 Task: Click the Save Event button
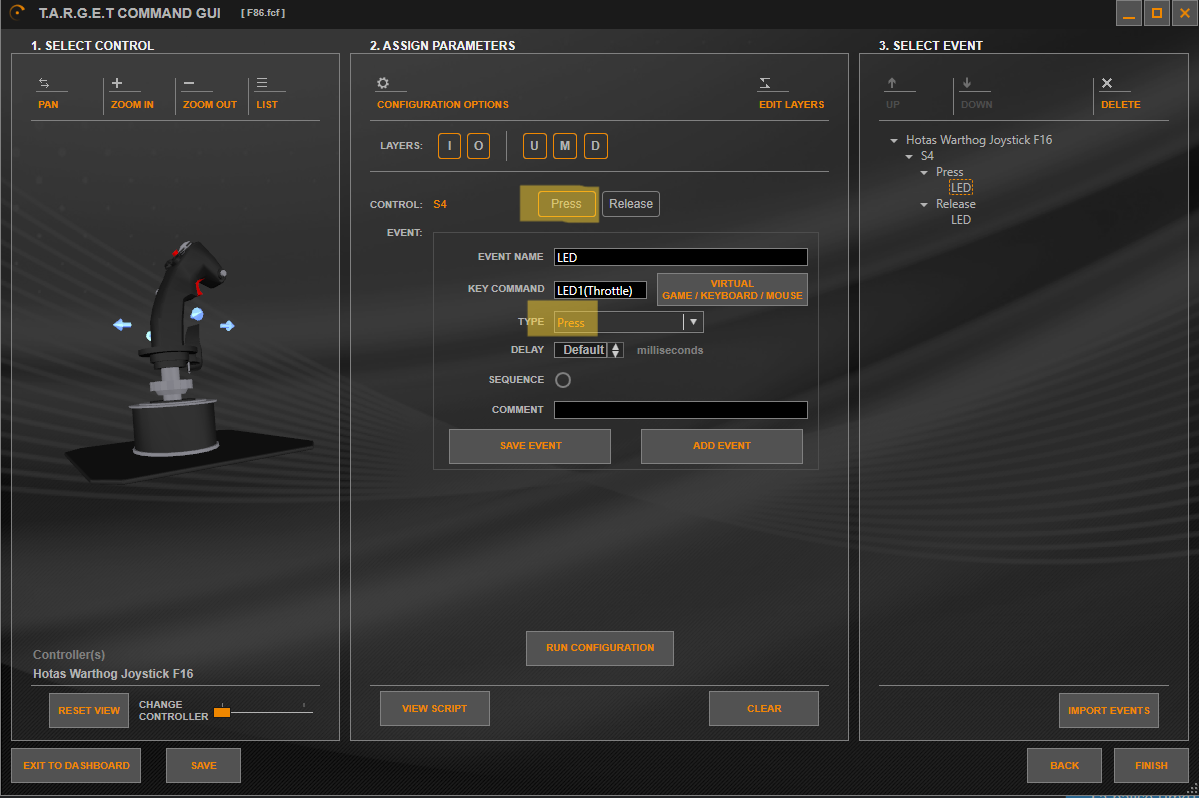pyautogui.click(x=530, y=446)
